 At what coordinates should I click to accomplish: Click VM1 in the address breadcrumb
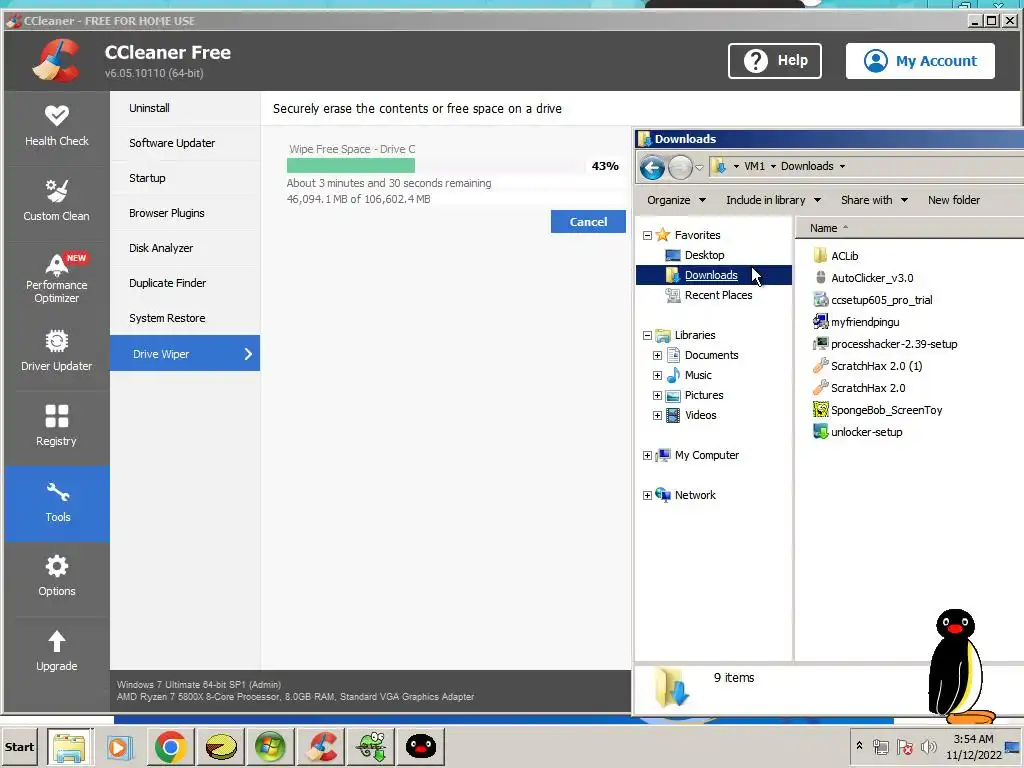coord(754,166)
